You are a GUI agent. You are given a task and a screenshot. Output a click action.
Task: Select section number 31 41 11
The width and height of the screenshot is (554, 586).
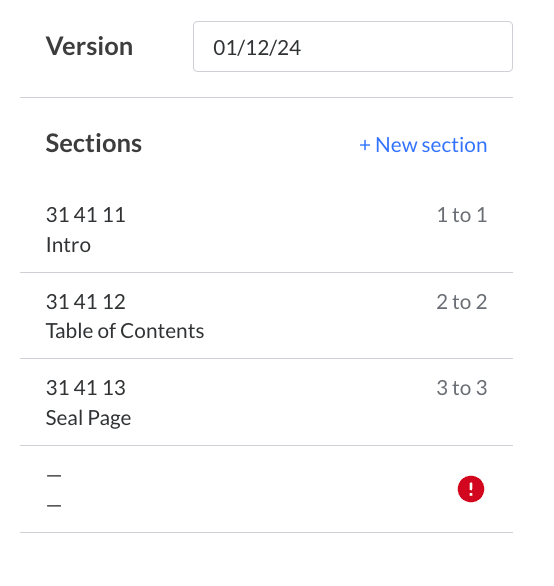click(86, 215)
